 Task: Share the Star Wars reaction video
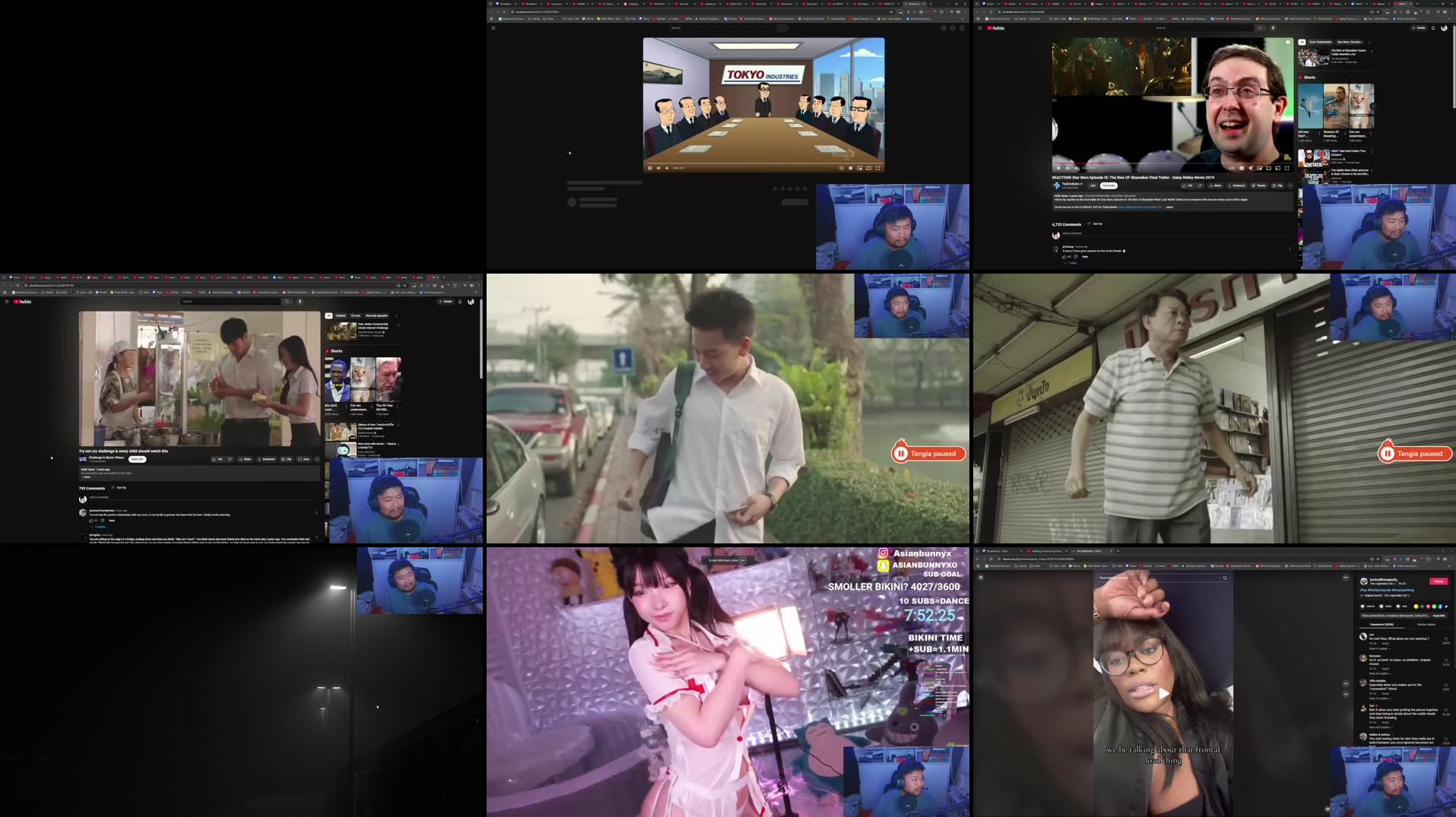pyautogui.click(x=1215, y=185)
